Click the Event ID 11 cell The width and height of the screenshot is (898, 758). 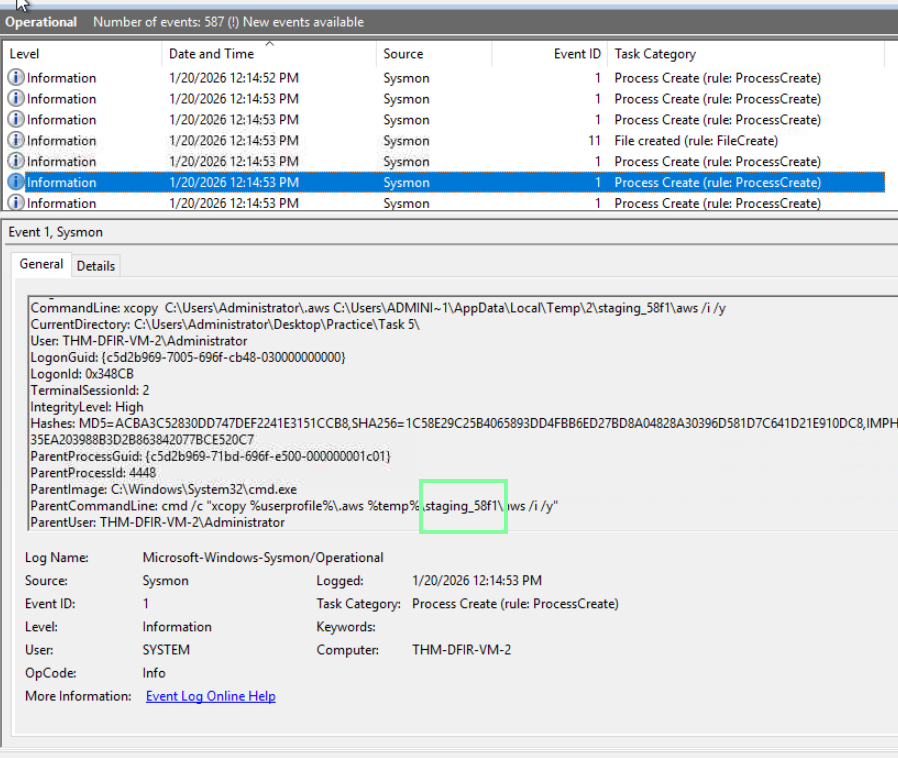(x=594, y=141)
